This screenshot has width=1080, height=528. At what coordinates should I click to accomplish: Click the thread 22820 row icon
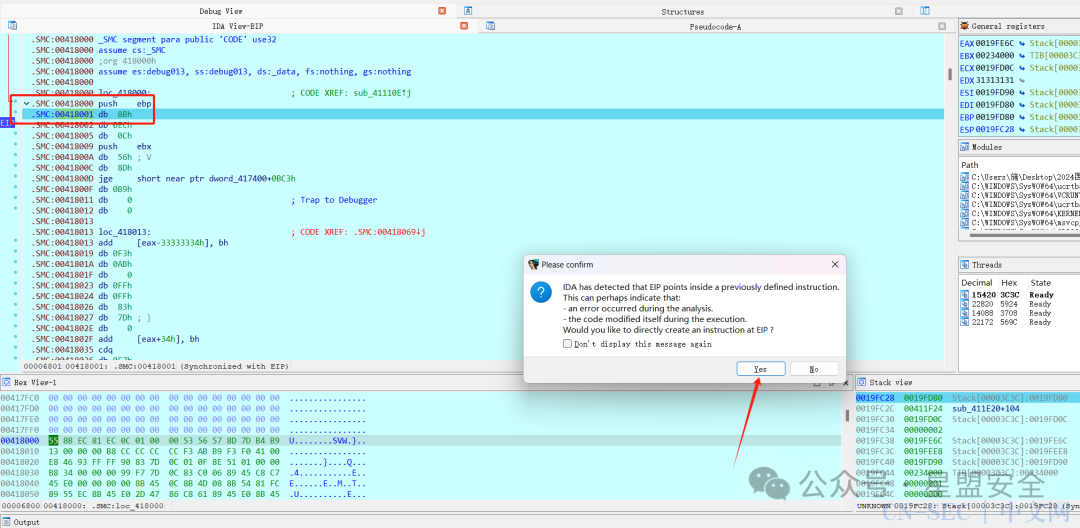point(966,304)
